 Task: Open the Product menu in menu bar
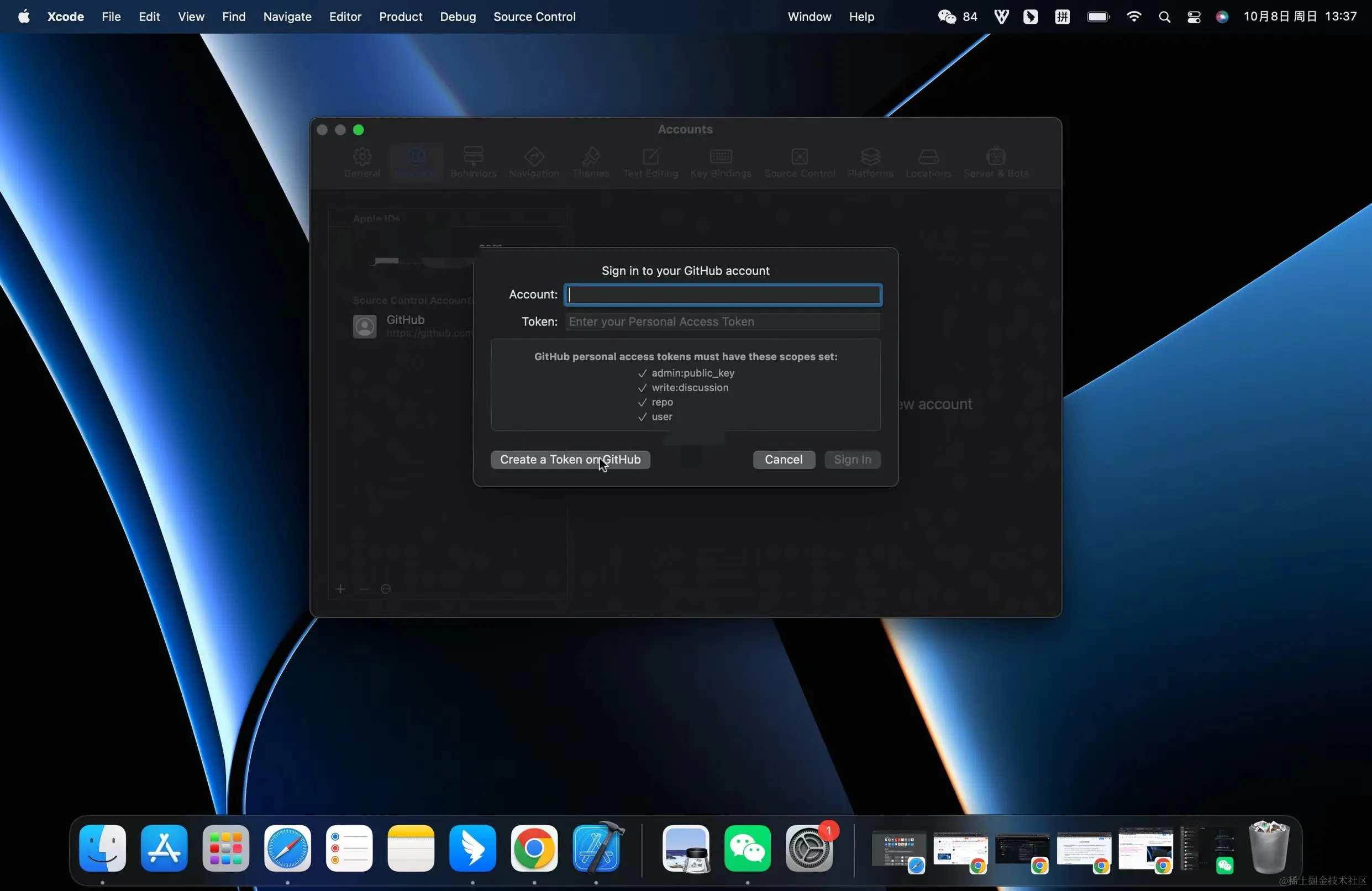point(400,17)
